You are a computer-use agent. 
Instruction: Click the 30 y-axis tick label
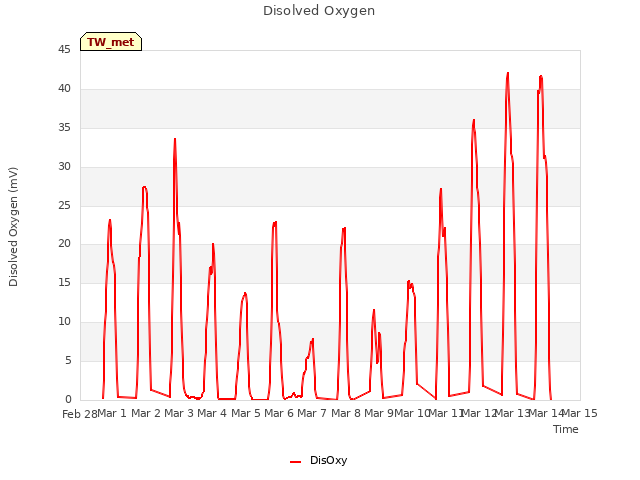click(64, 167)
